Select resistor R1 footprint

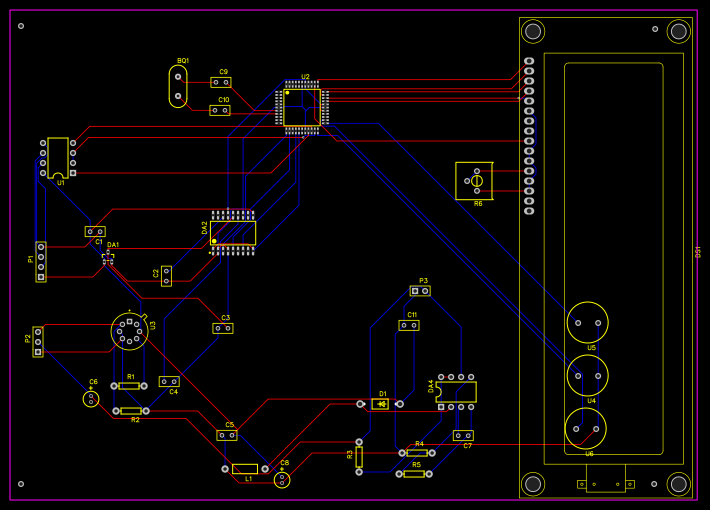pyautogui.click(x=129, y=386)
